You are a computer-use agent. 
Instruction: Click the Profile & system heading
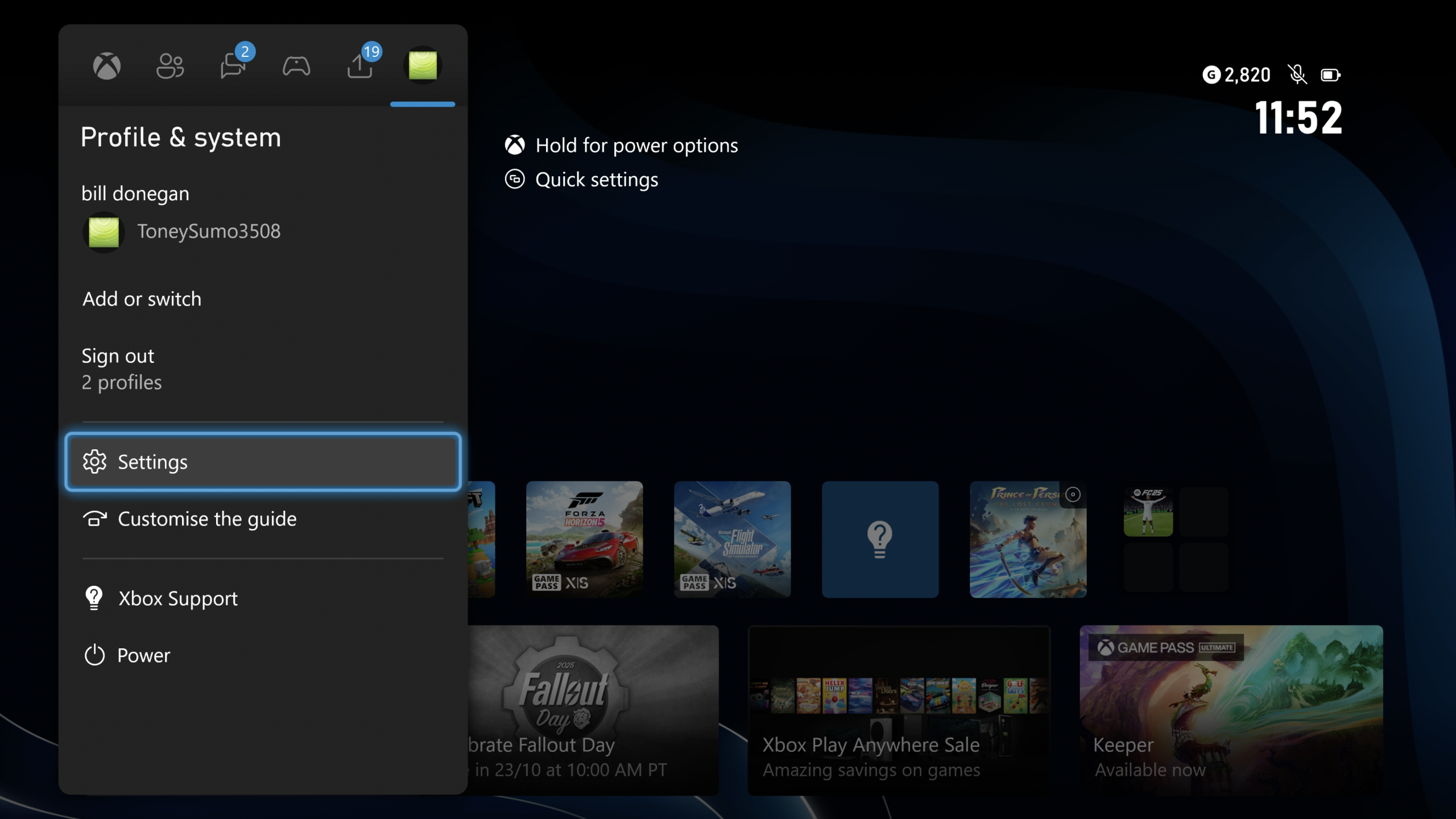181,138
